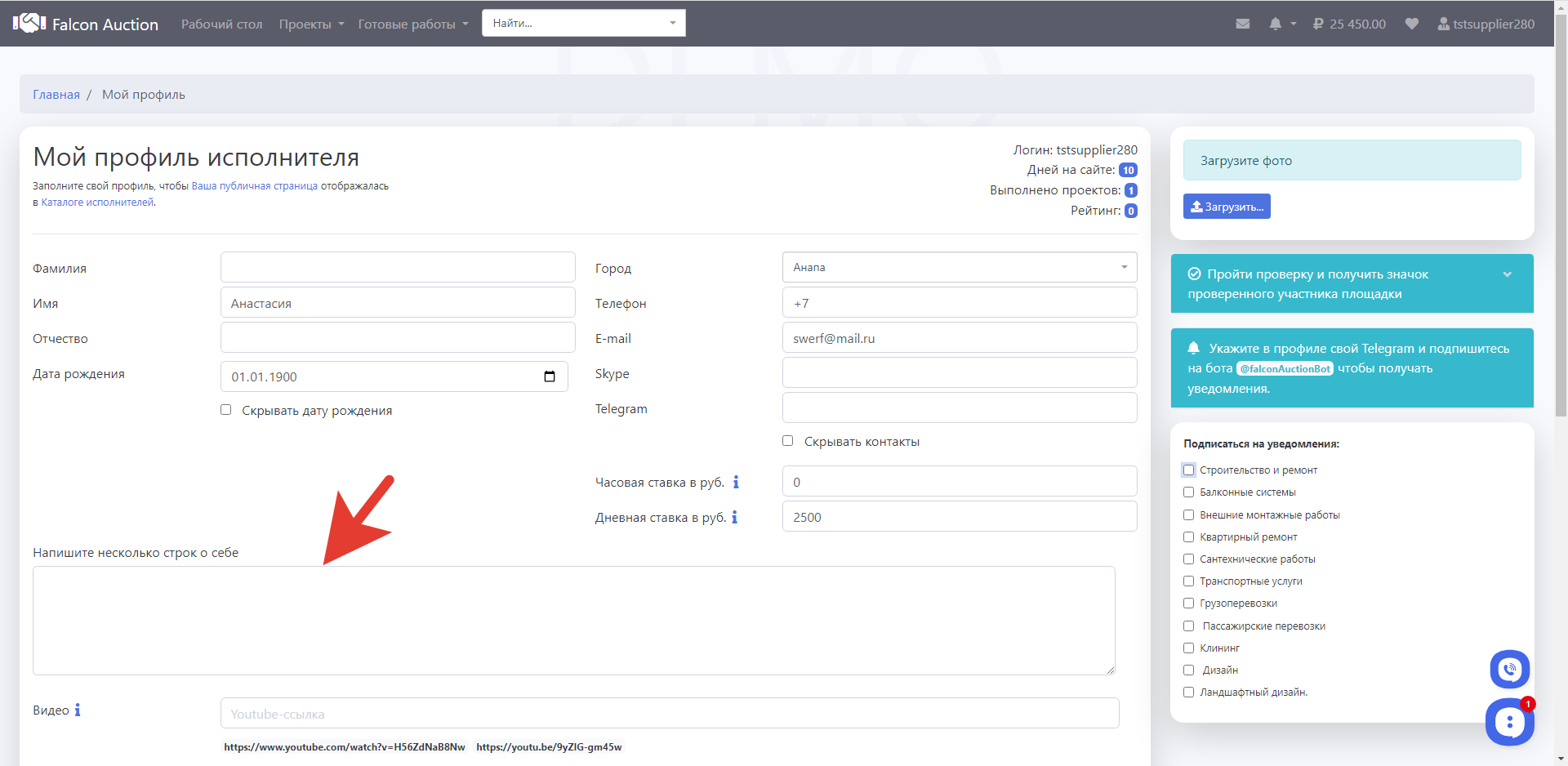Screen dimensions: 1568x766
Task: Click info icon next to hourly rate
Action: pyautogui.click(x=736, y=482)
